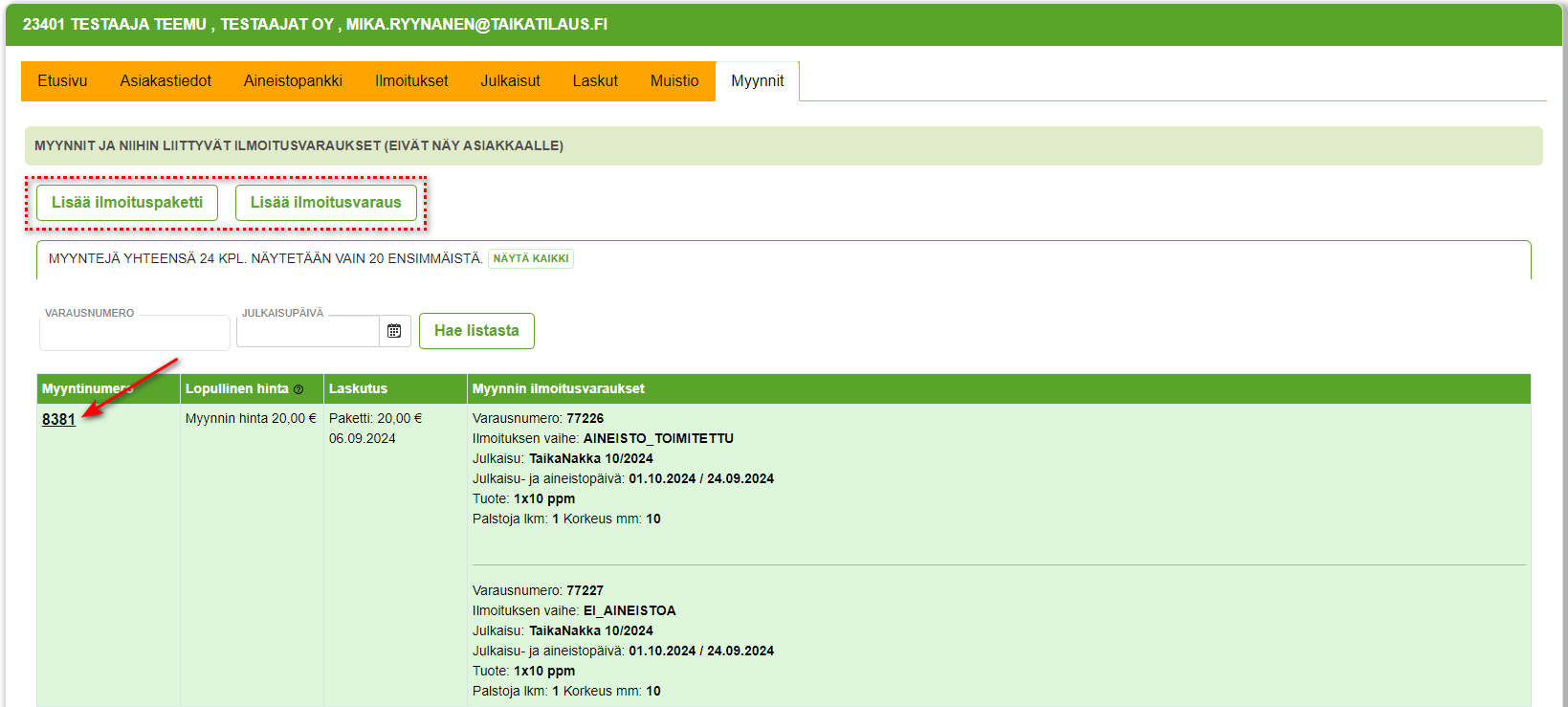Open the Etusivu tab

coord(62,81)
